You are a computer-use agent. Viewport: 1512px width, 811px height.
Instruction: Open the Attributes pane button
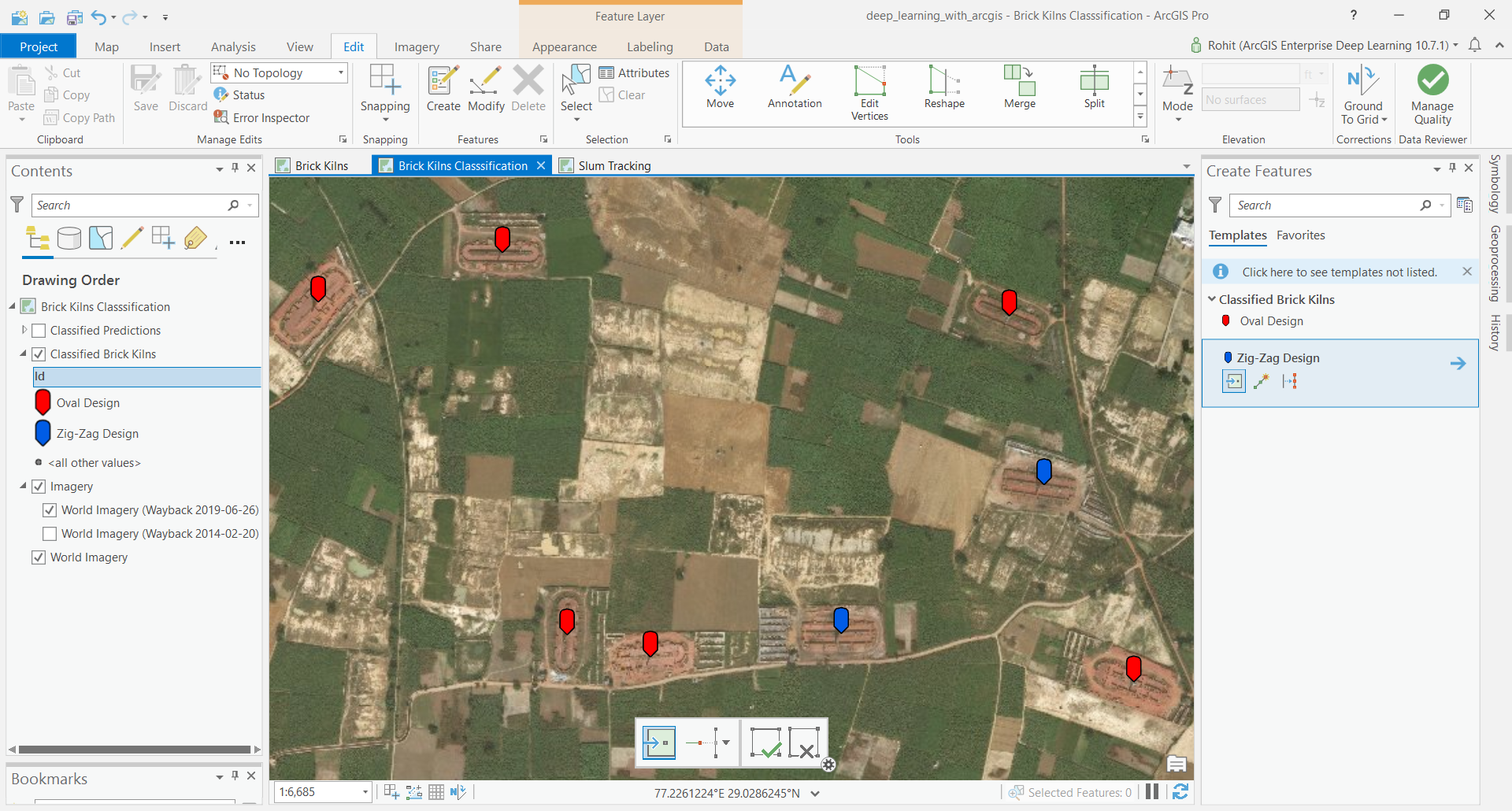pyautogui.click(x=634, y=72)
